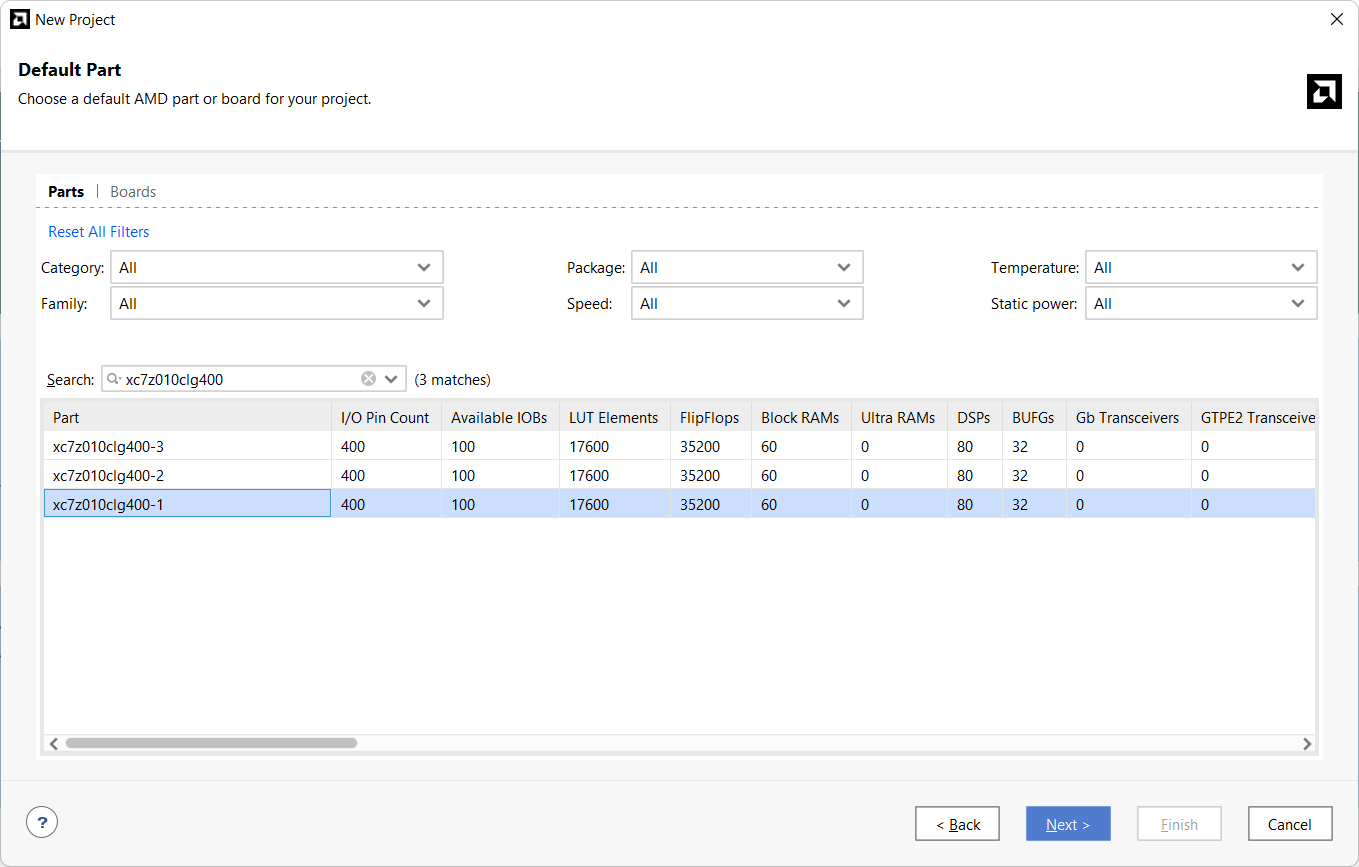Expand the Family filter dropdown
1359x867 pixels.
coord(276,304)
